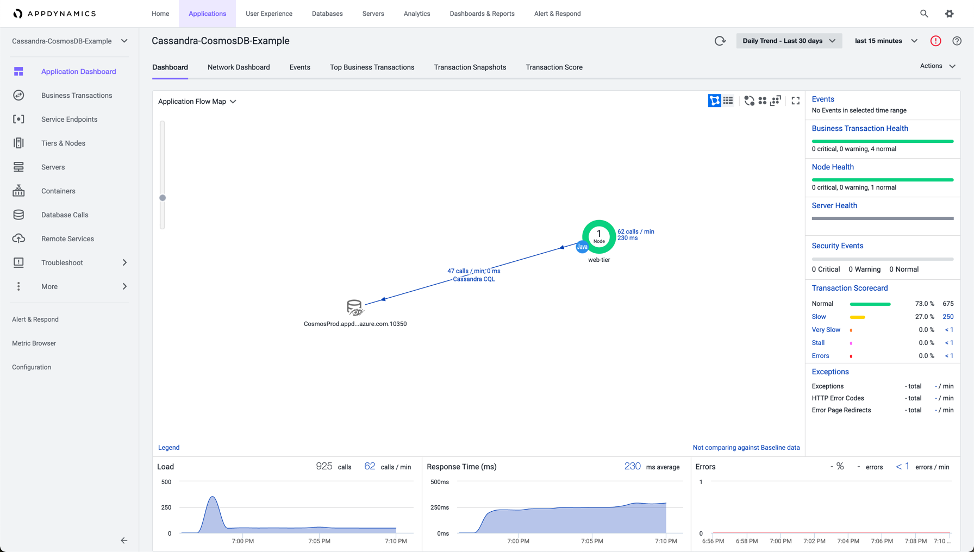Open the Daily Trend baseline dropdown
This screenshot has width=974, height=552.
click(x=789, y=41)
